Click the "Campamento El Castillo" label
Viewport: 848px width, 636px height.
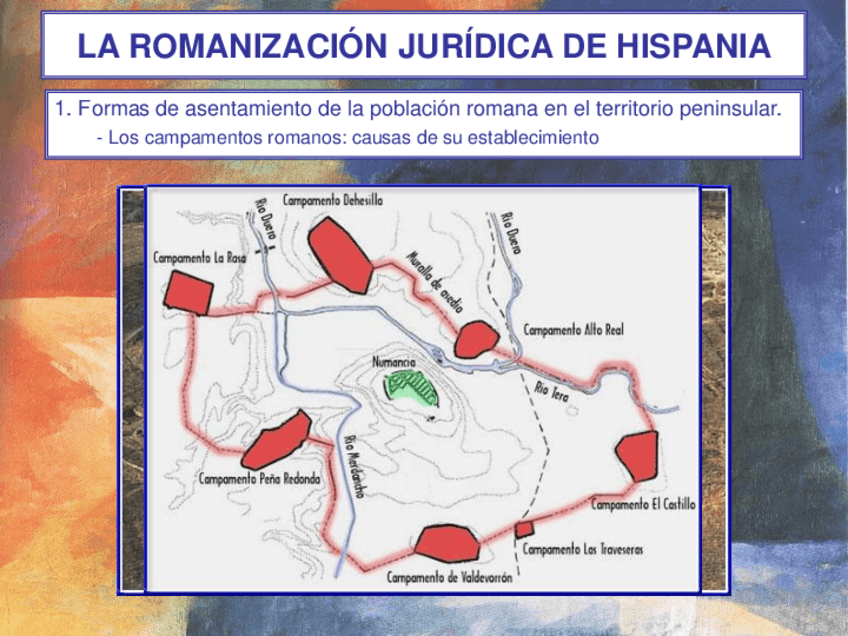tap(643, 505)
